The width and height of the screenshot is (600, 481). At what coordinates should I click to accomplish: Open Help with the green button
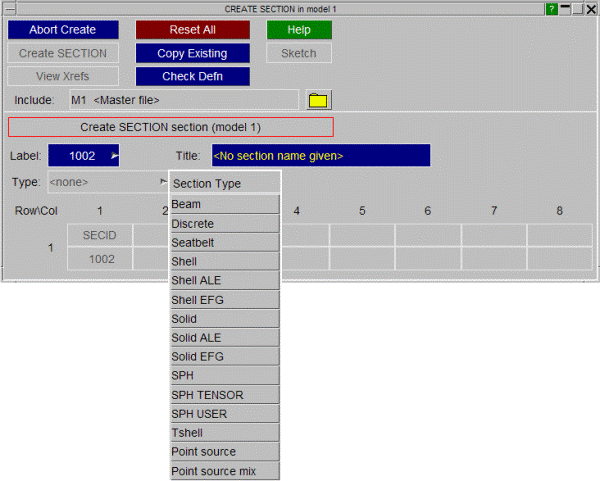[x=299, y=30]
